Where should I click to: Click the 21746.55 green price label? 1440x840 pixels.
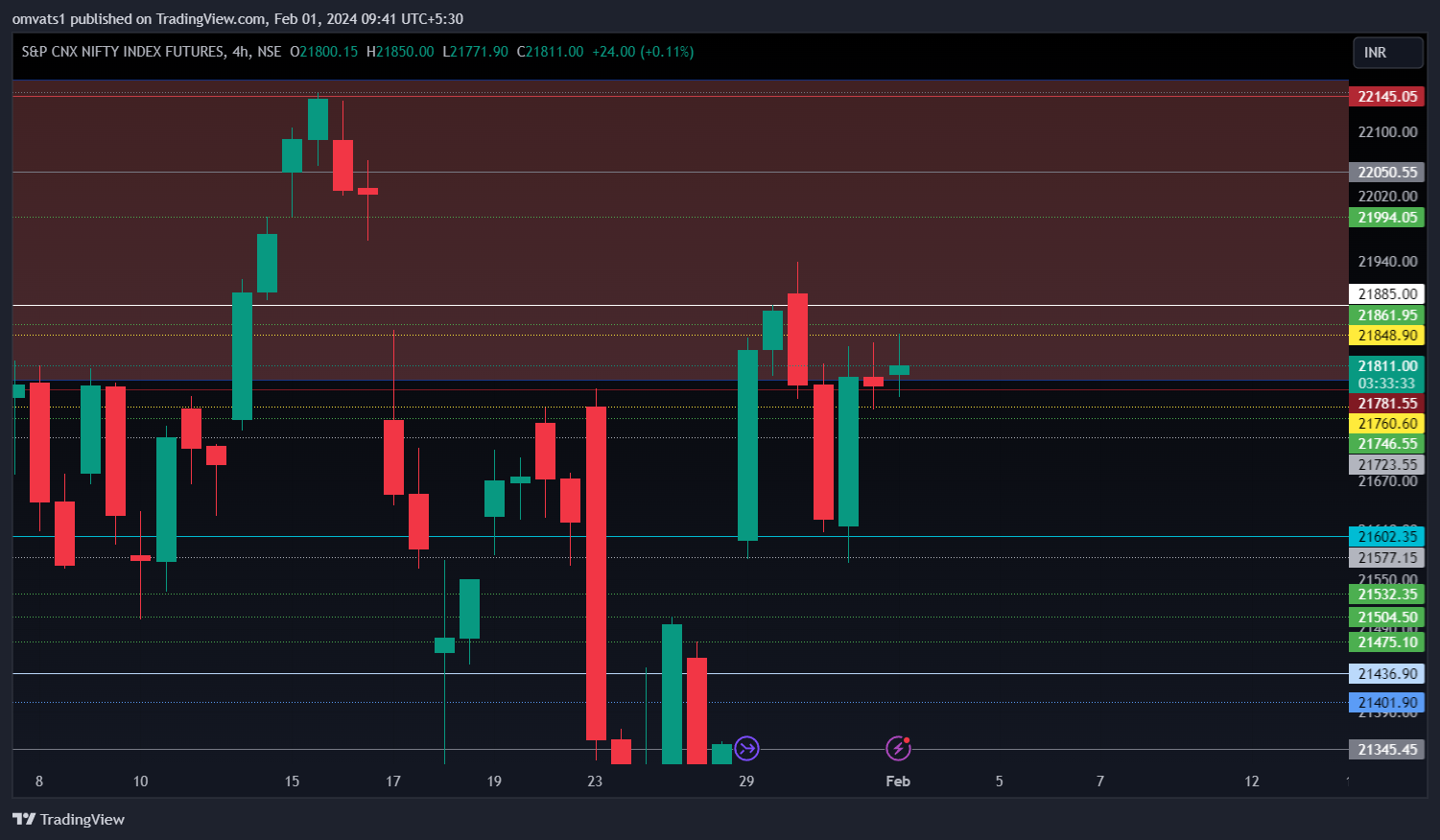point(1386,444)
